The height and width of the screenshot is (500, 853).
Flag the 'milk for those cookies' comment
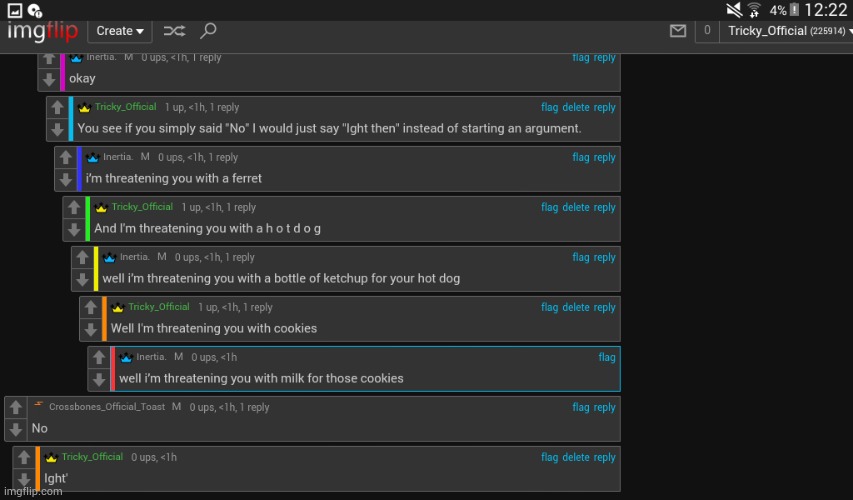[x=607, y=357]
